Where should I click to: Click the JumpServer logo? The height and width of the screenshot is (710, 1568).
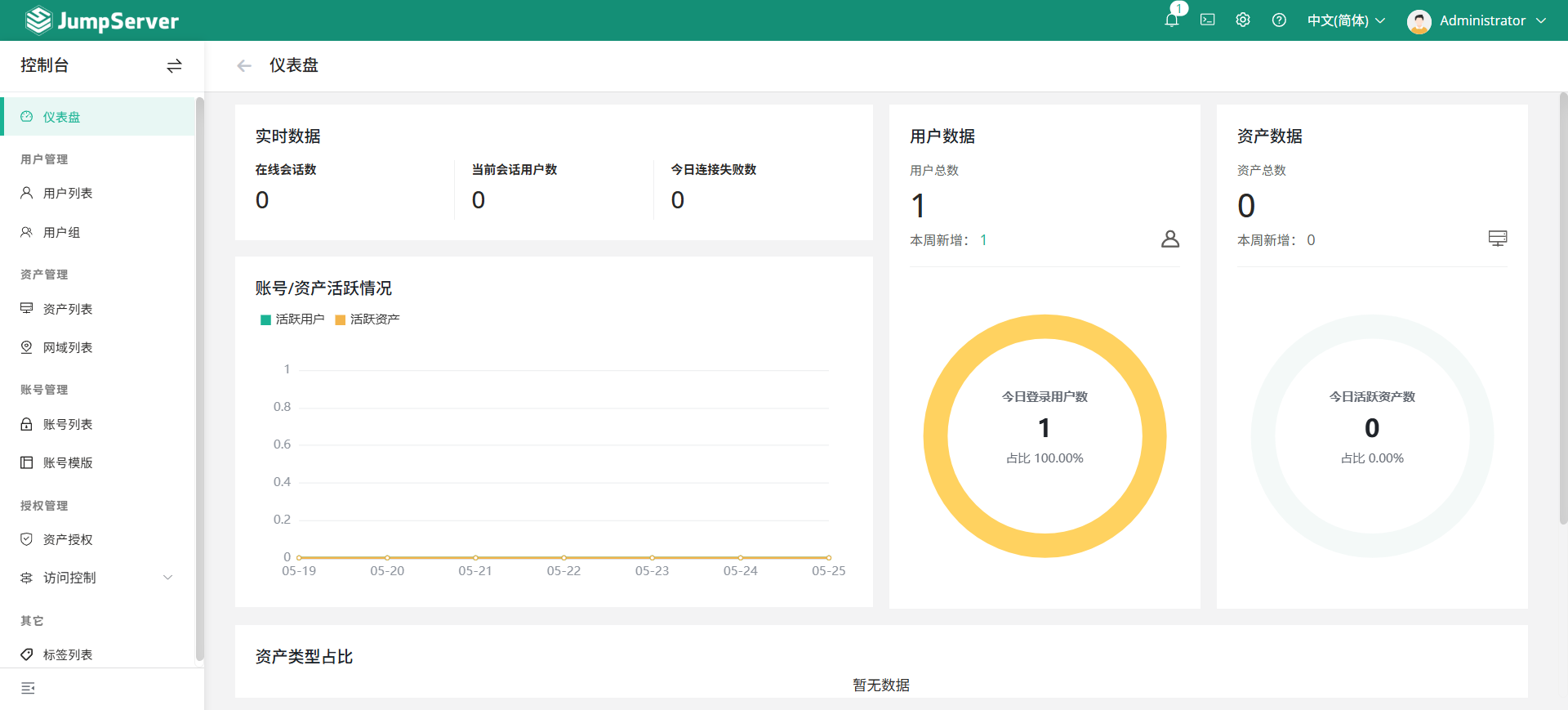(x=102, y=20)
